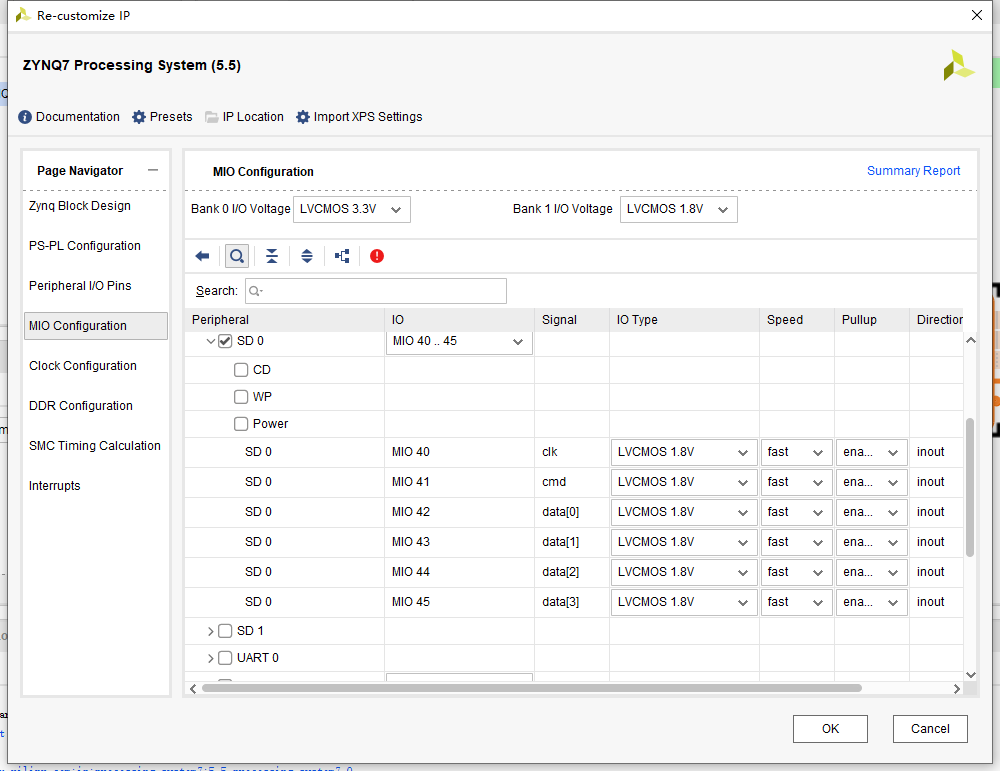Open Pullup dropdown for MIO 41
This screenshot has width=1000, height=771.
pos(871,482)
